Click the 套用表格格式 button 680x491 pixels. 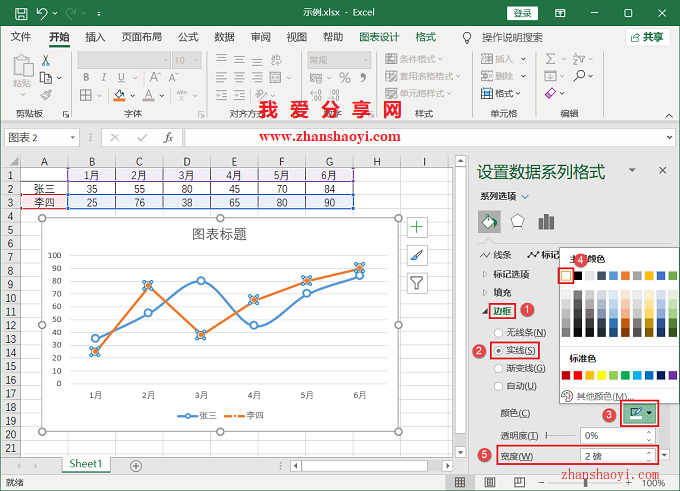point(422,76)
